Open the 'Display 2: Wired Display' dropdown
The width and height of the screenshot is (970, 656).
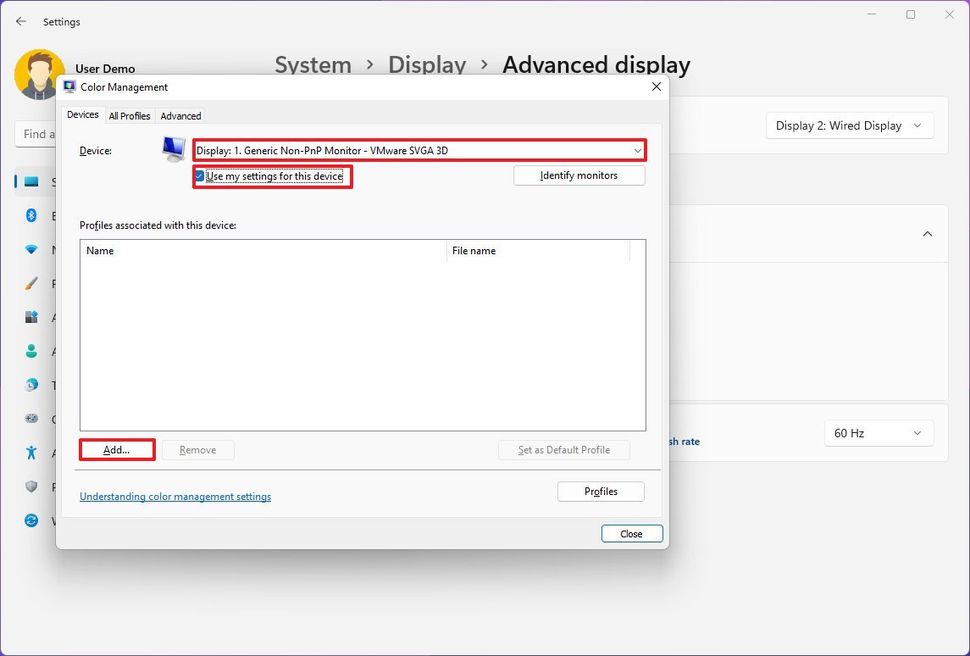(850, 126)
